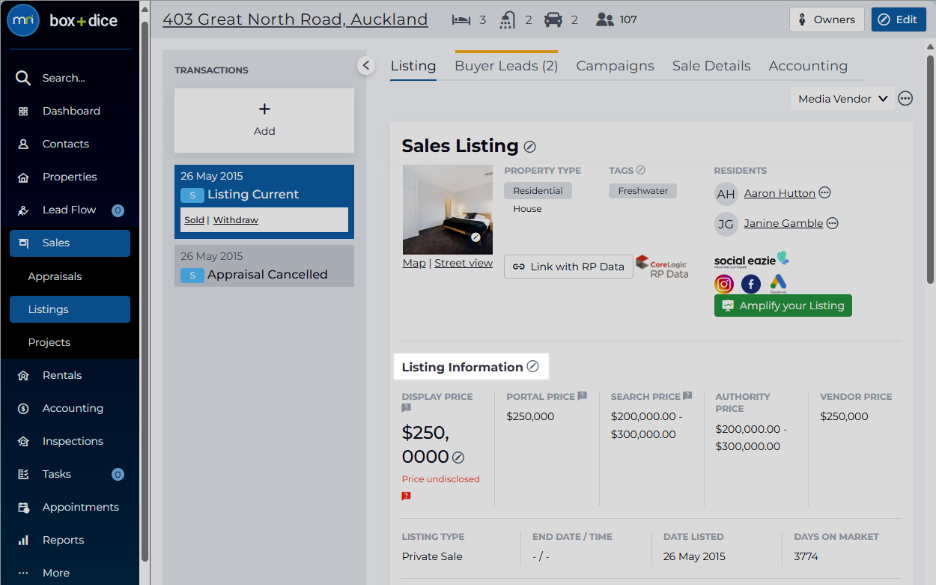Click the Reports bar chart icon

23,540
